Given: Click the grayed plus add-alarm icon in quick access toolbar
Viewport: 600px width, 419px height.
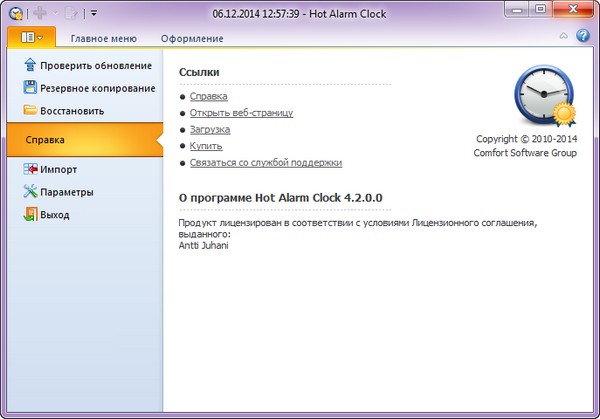Looking at the screenshot, I should (x=40, y=13).
